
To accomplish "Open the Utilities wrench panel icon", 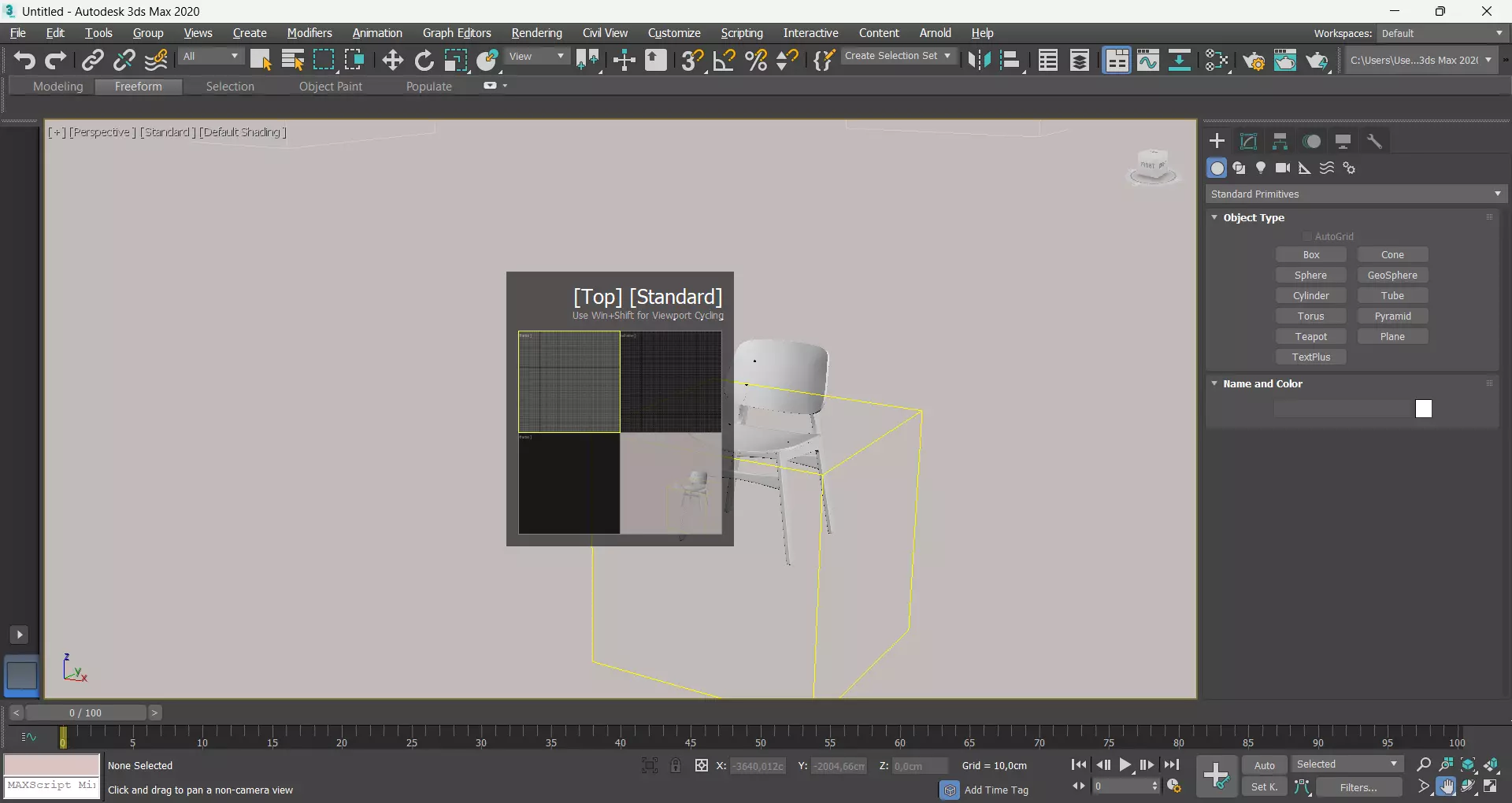I will click(1374, 141).
